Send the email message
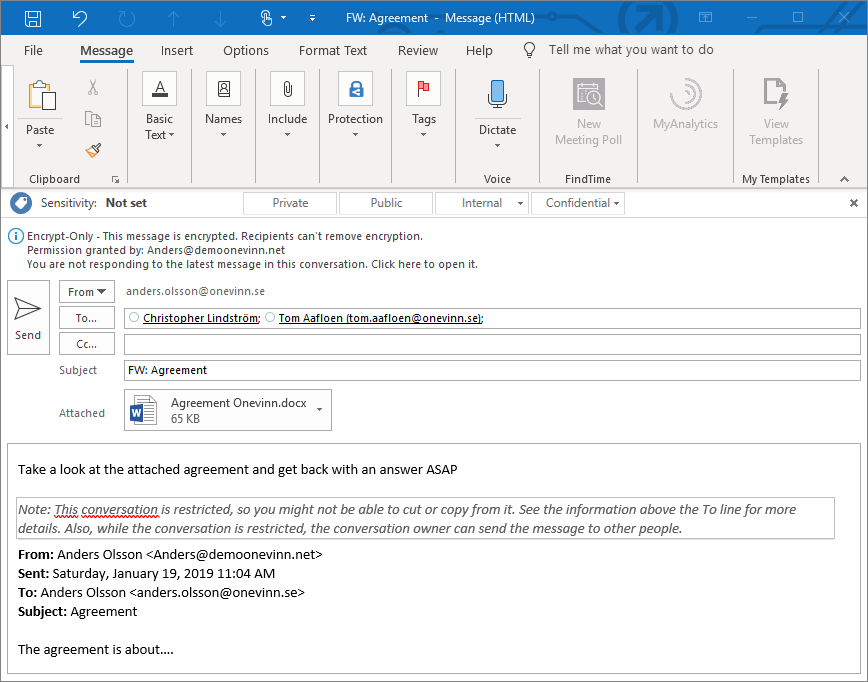The image size is (868, 682). click(x=28, y=318)
